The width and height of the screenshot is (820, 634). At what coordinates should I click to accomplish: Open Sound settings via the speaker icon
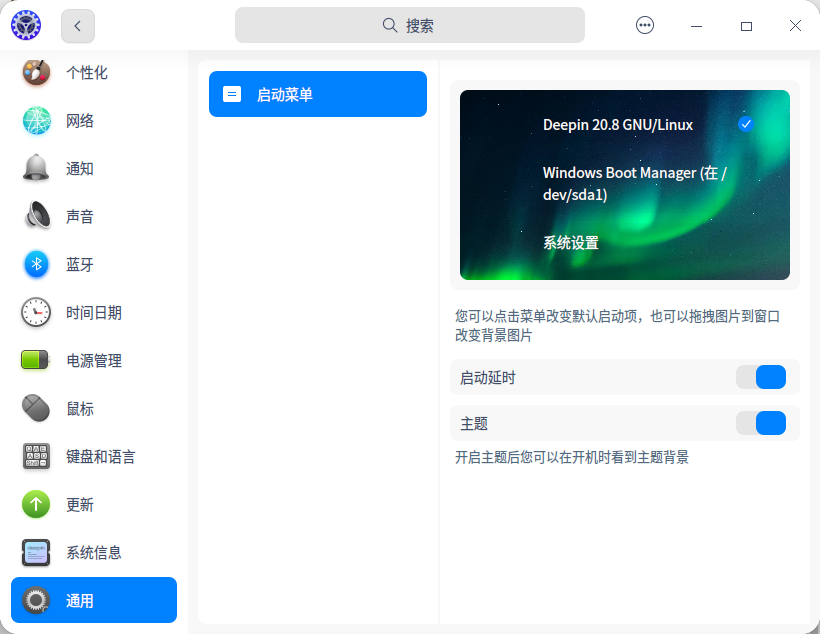click(x=38, y=215)
